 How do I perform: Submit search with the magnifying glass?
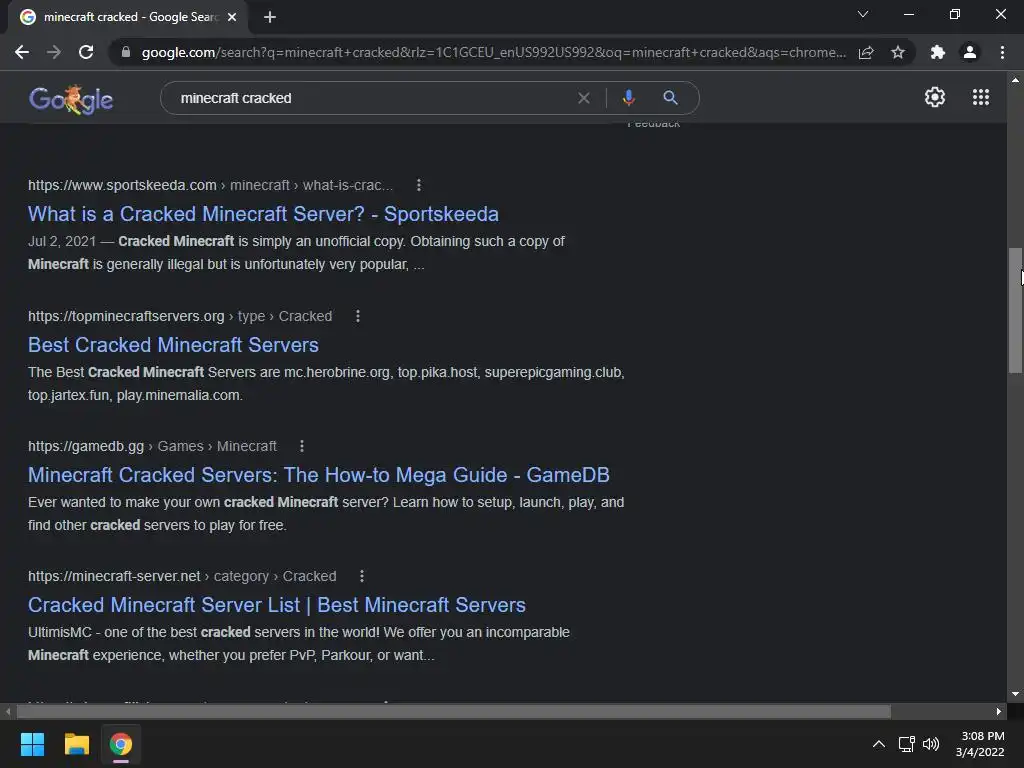tap(670, 98)
